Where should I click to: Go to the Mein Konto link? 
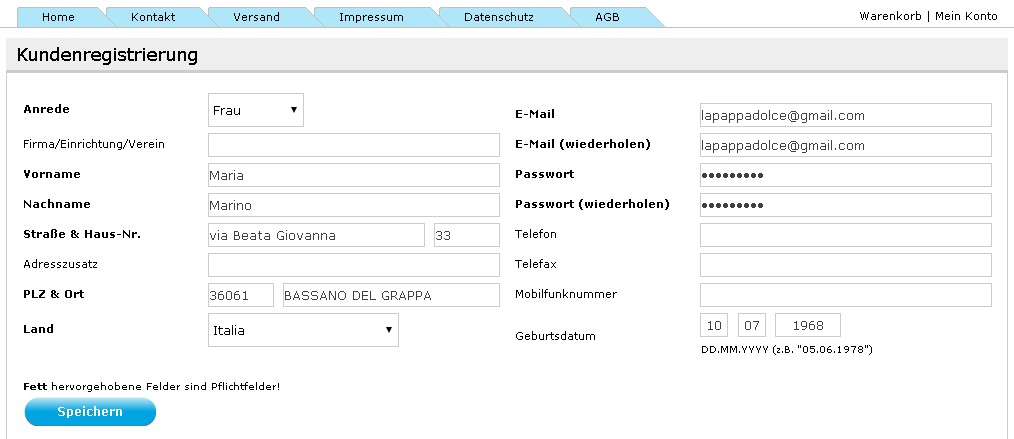(966, 16)
